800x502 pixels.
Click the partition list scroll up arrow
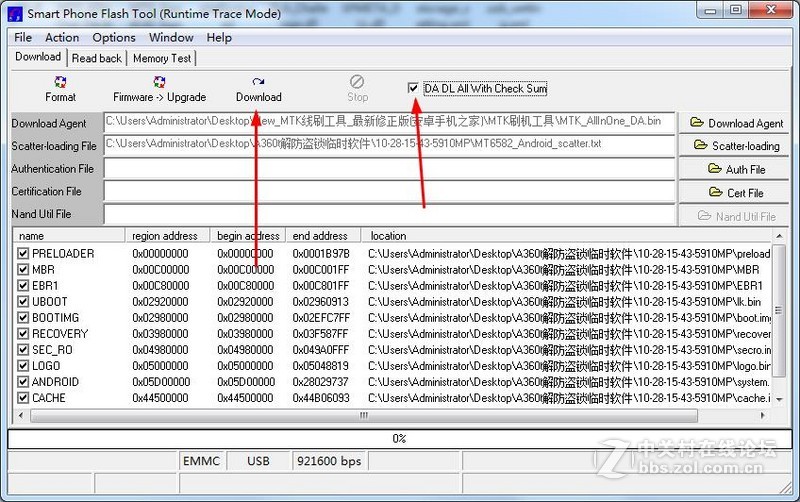tap(779, 236)
